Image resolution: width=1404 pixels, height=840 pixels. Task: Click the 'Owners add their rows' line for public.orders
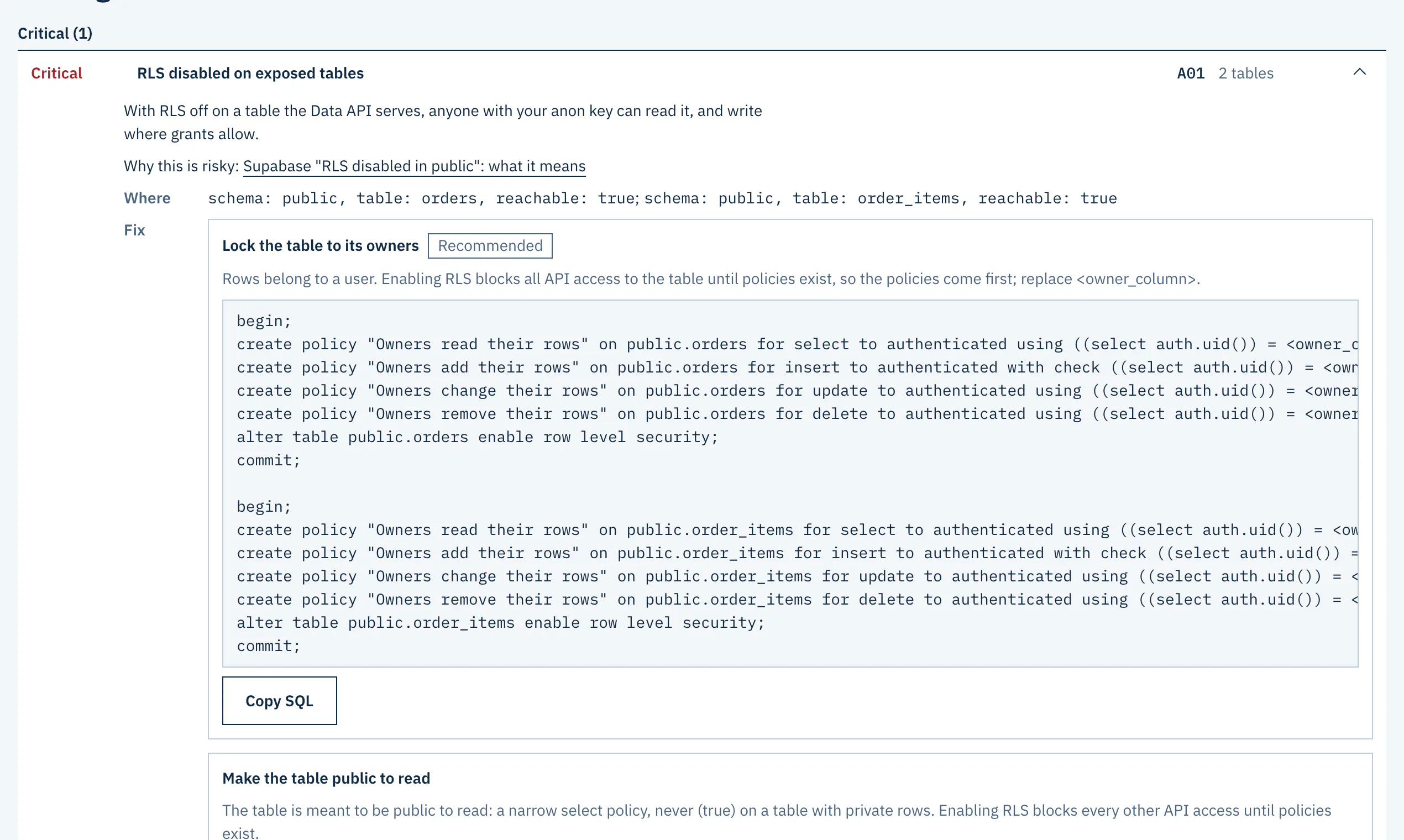(x=797, y=368)
